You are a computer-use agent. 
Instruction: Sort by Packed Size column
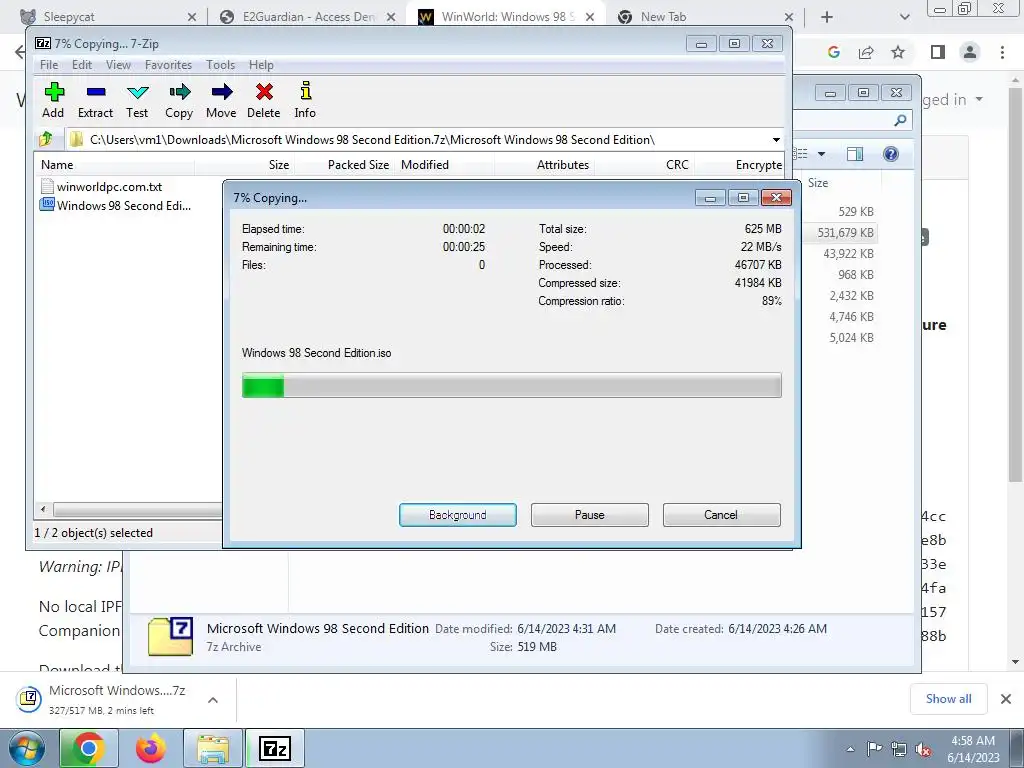(x=344, y=165)
